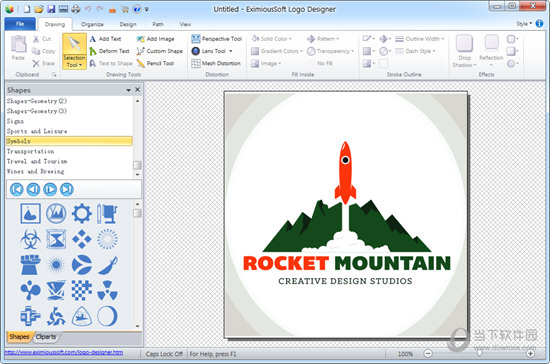Click the Print icon in quick access
The height and width of the screenshot is (364, 550).
coord(76,9)
